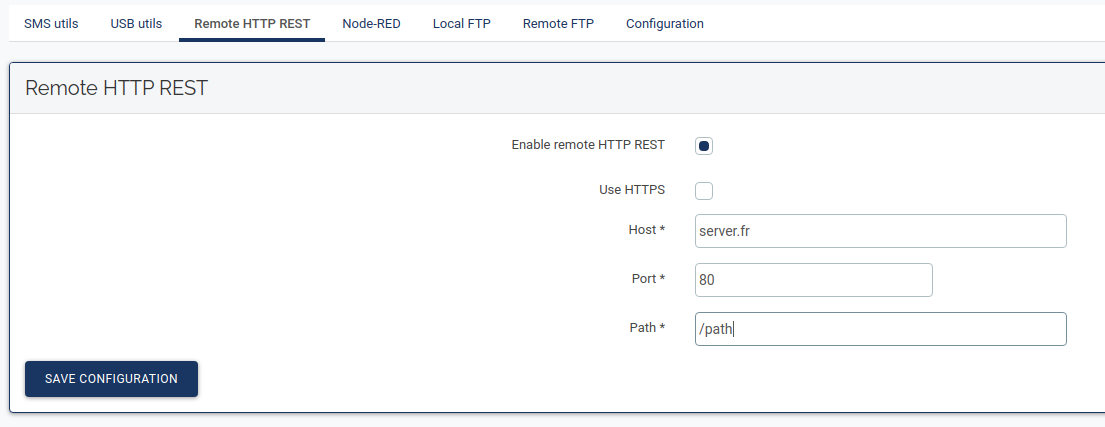
Task: Select the Remote HTTP REST tab
Action: pos(252,24)
